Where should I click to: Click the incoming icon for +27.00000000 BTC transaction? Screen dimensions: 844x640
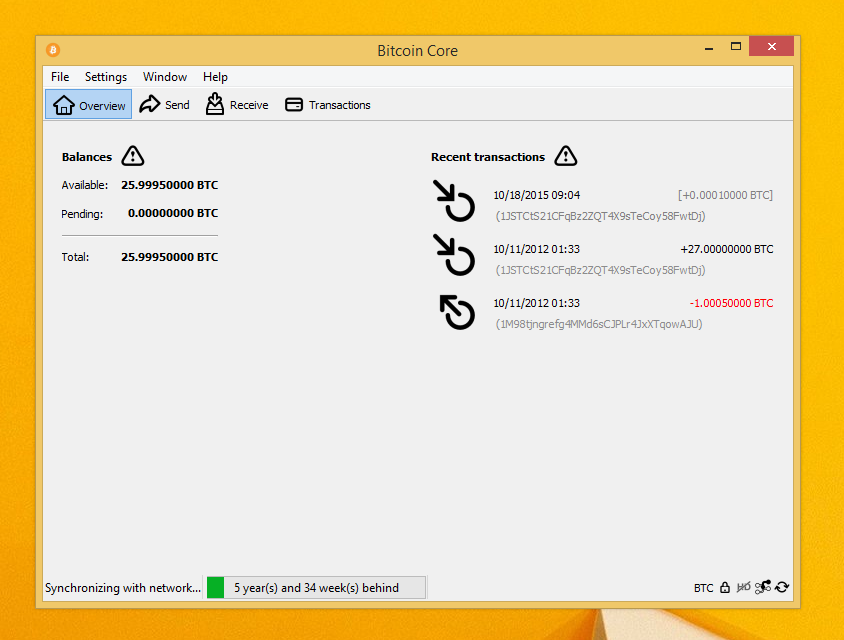[454, 255]
